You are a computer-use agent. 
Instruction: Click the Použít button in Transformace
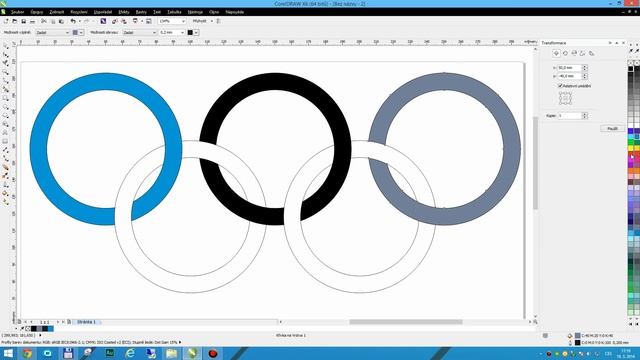(612, 129)
